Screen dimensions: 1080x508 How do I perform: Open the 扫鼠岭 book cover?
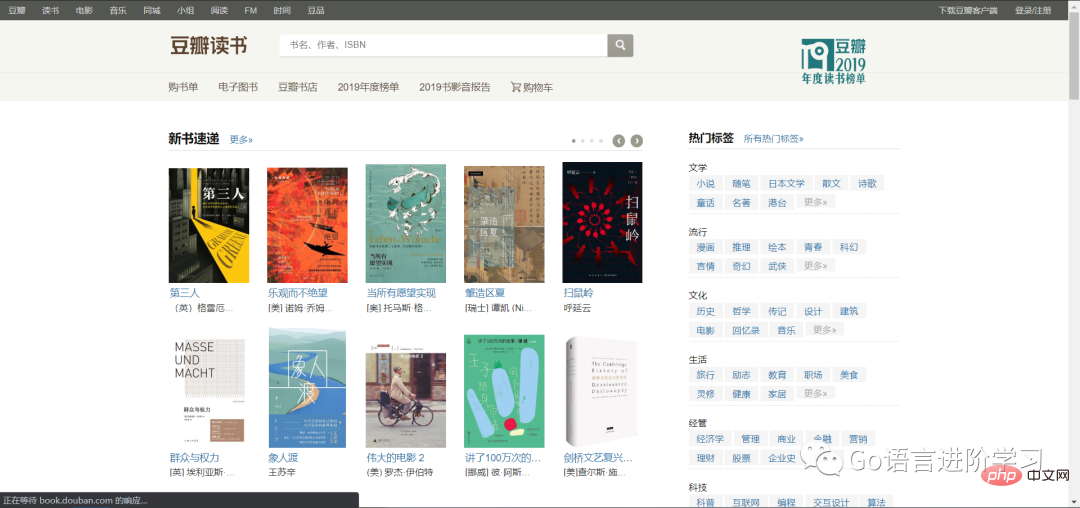tap(603, 222)
